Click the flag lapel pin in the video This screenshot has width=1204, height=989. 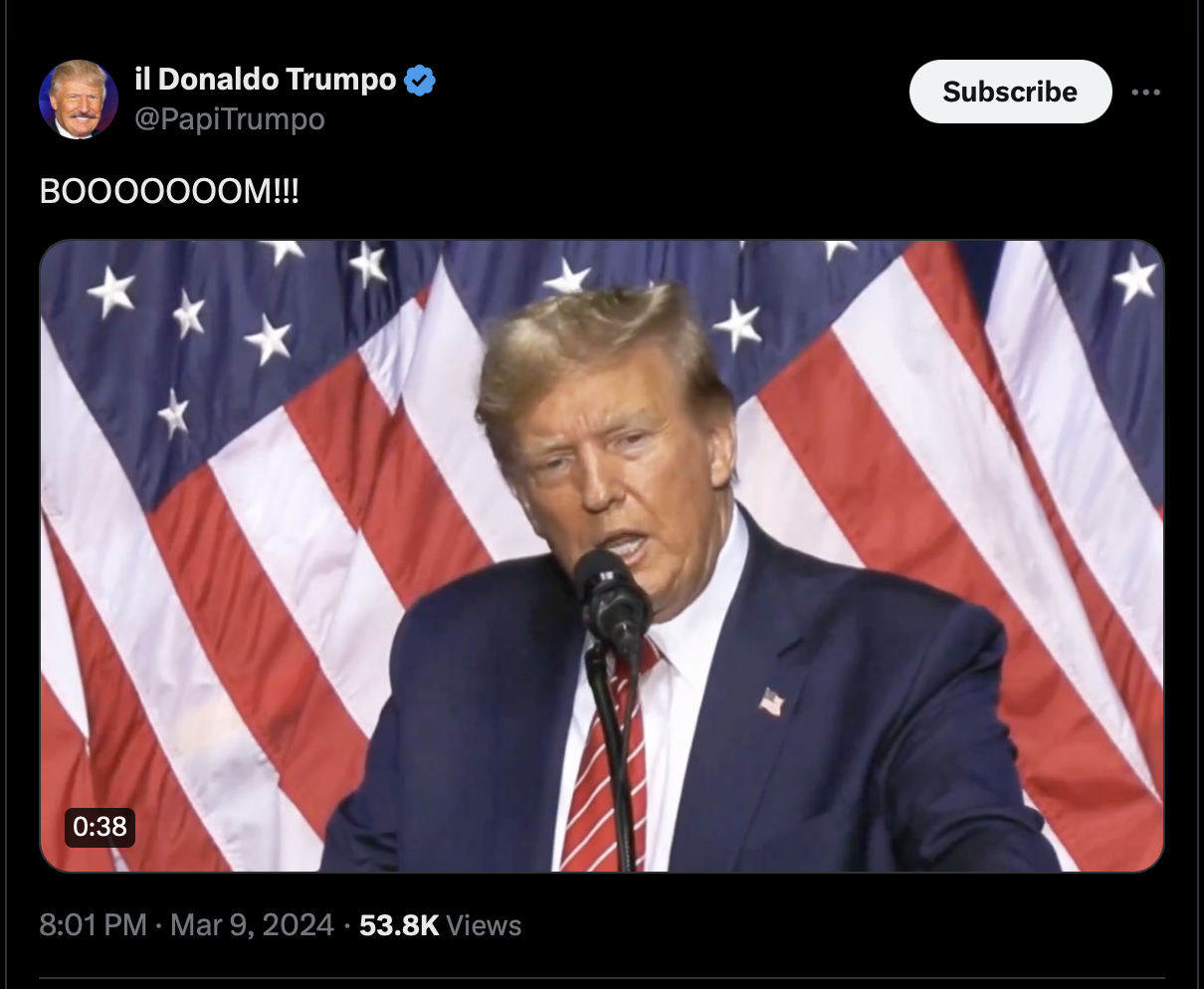pyautogui.click(x=771, y=702)
